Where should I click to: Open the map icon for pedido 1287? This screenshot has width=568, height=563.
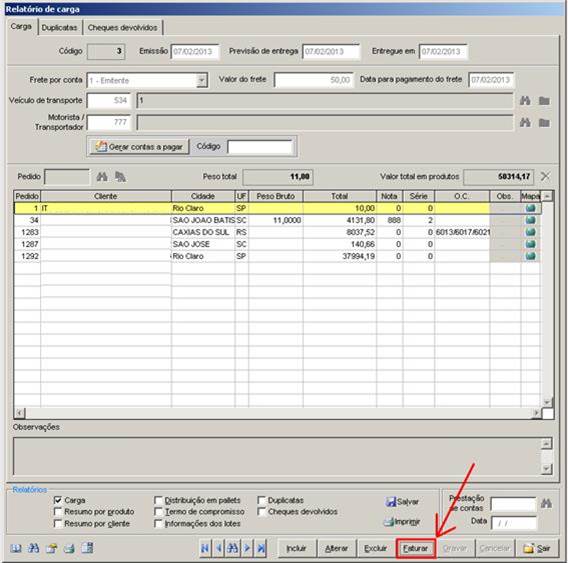pos(530,244)
